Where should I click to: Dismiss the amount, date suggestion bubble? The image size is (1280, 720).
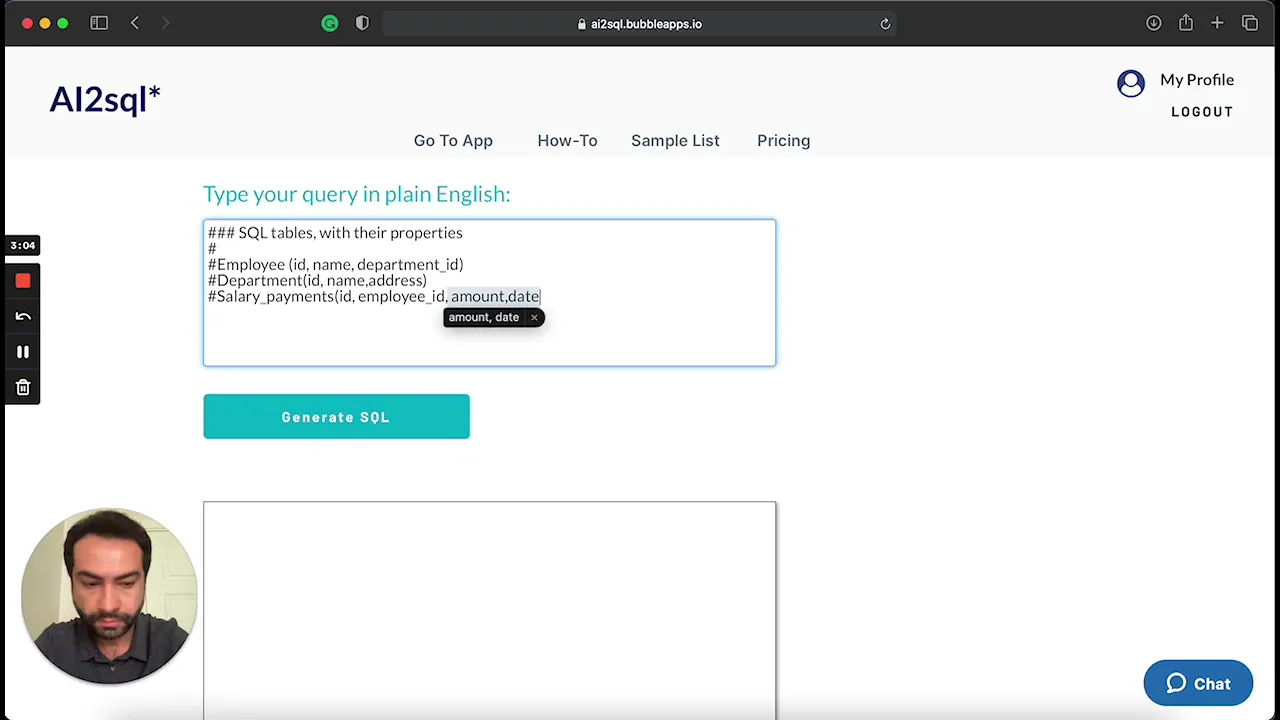534,317
